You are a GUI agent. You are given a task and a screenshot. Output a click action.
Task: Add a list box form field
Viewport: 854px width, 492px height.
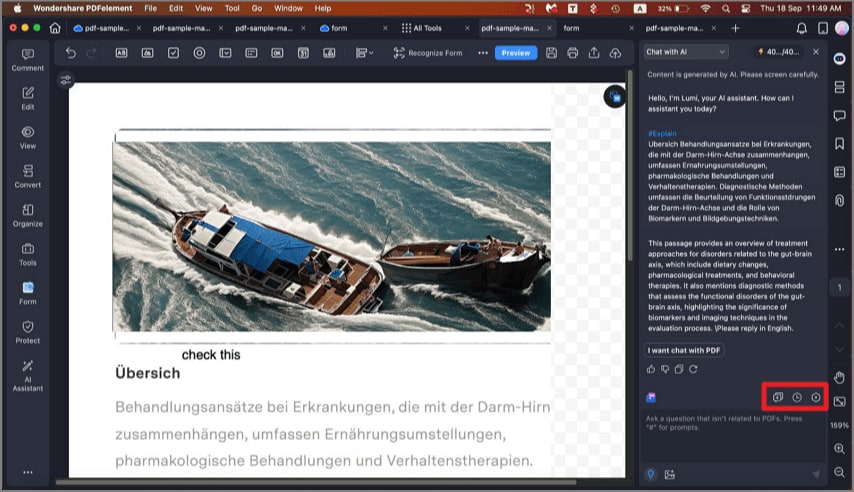point(251,53)
